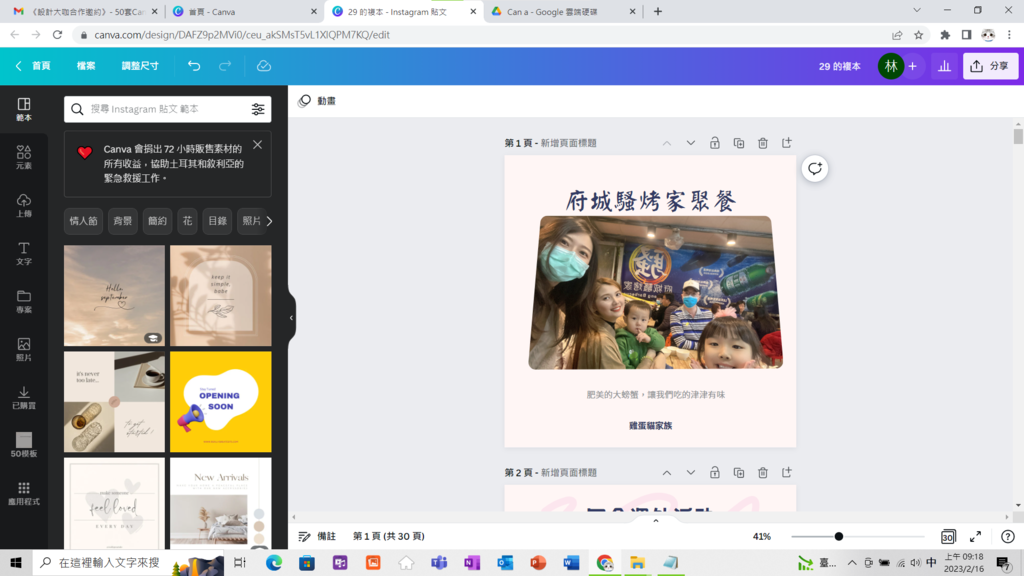Open the 上傳 uploads sidebar panel
The height and width of the screenshot is (576, 1024).
(x=24, y=205)
